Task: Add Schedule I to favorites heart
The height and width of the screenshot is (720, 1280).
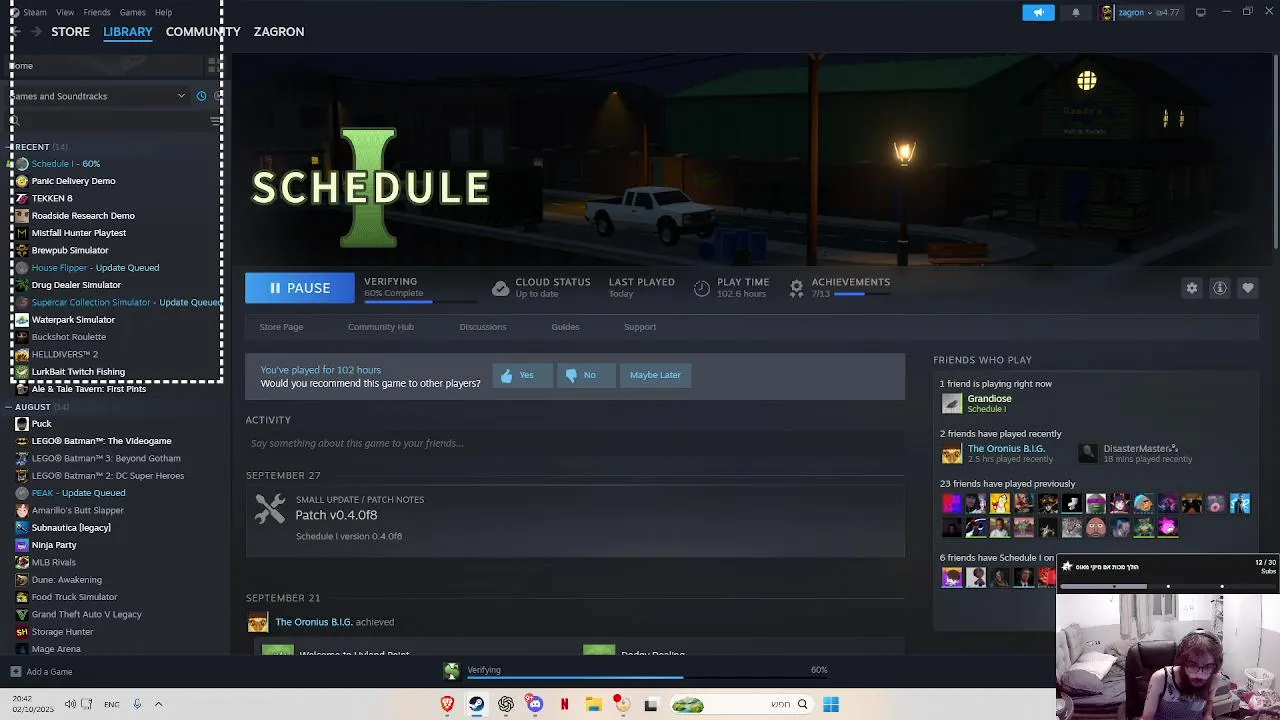Action: pos(1248,288)
